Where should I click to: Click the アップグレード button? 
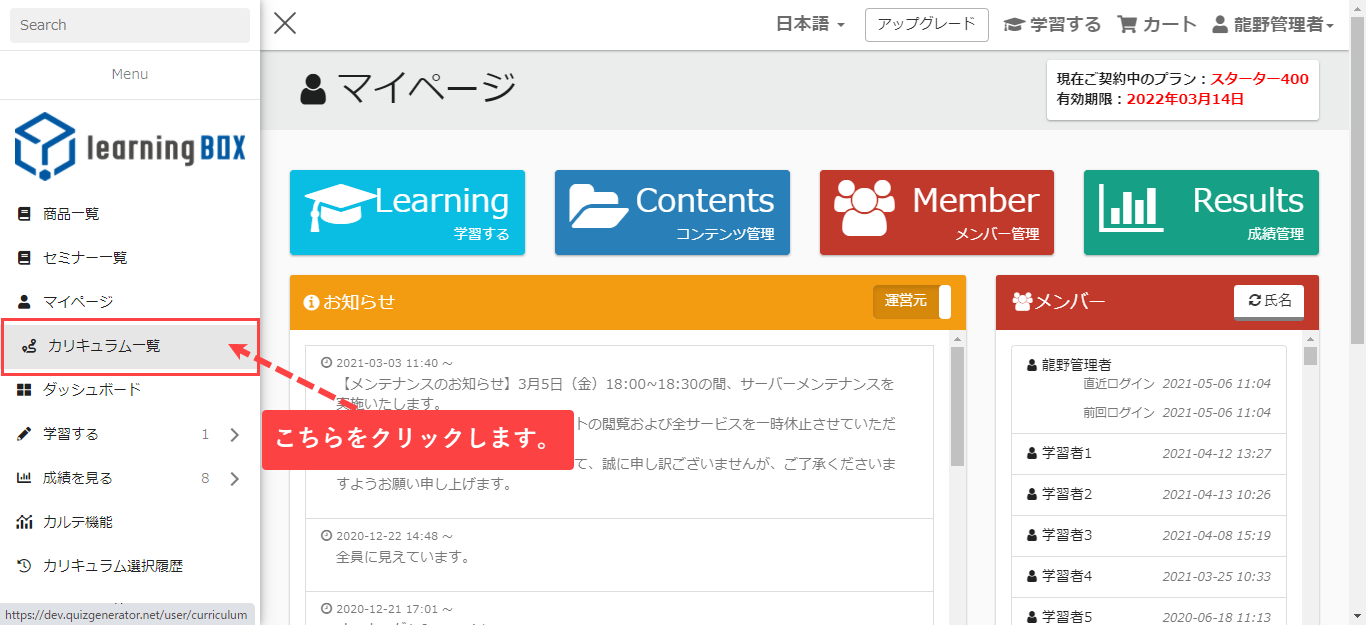[926, 25]
